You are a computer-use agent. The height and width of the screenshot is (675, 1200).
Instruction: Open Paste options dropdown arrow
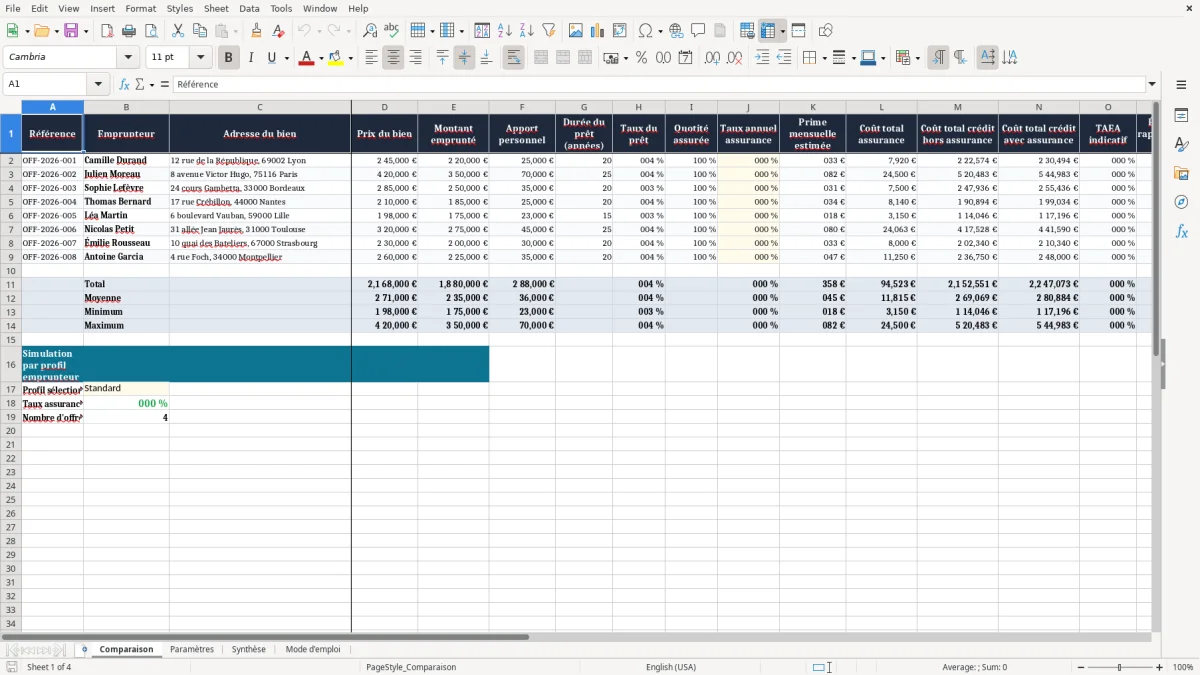[235, 31]
